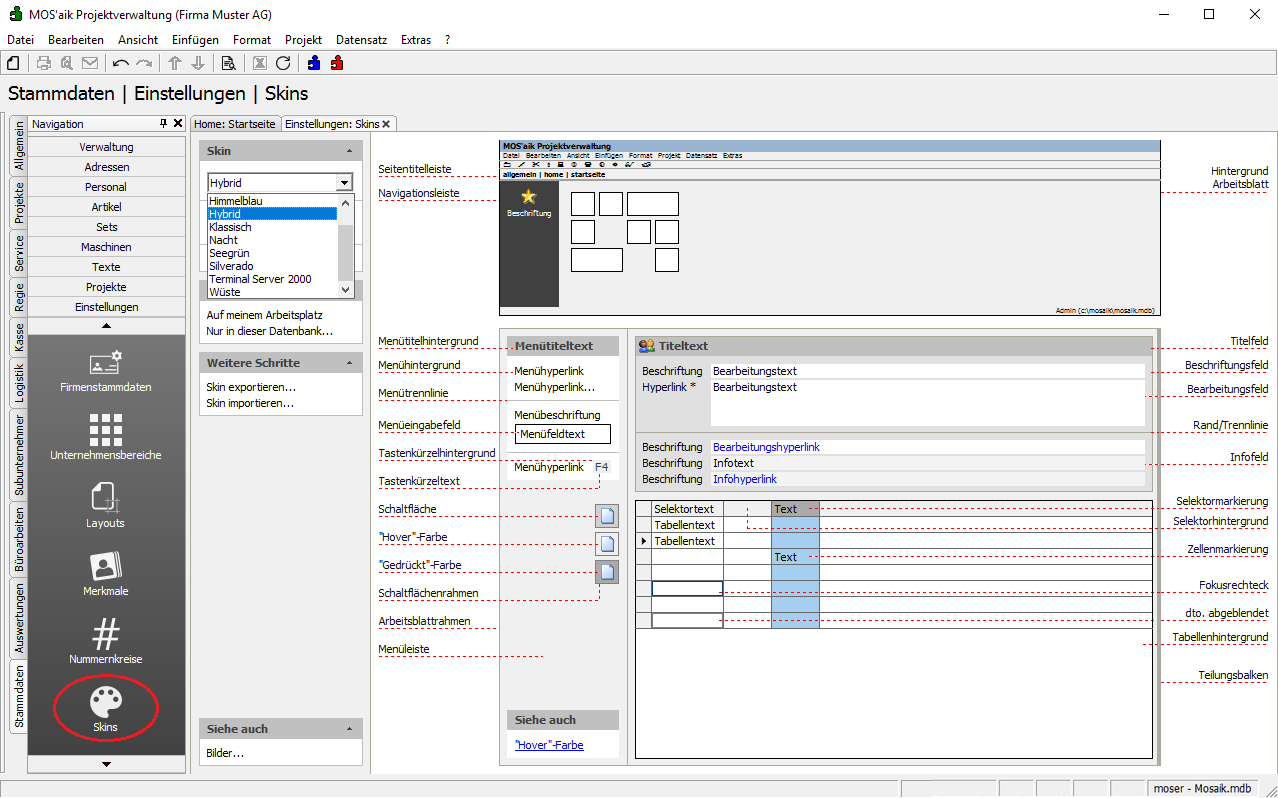
Task: Open the Skin combo box dropdown arrow
Action: click(x=344, y=183)
